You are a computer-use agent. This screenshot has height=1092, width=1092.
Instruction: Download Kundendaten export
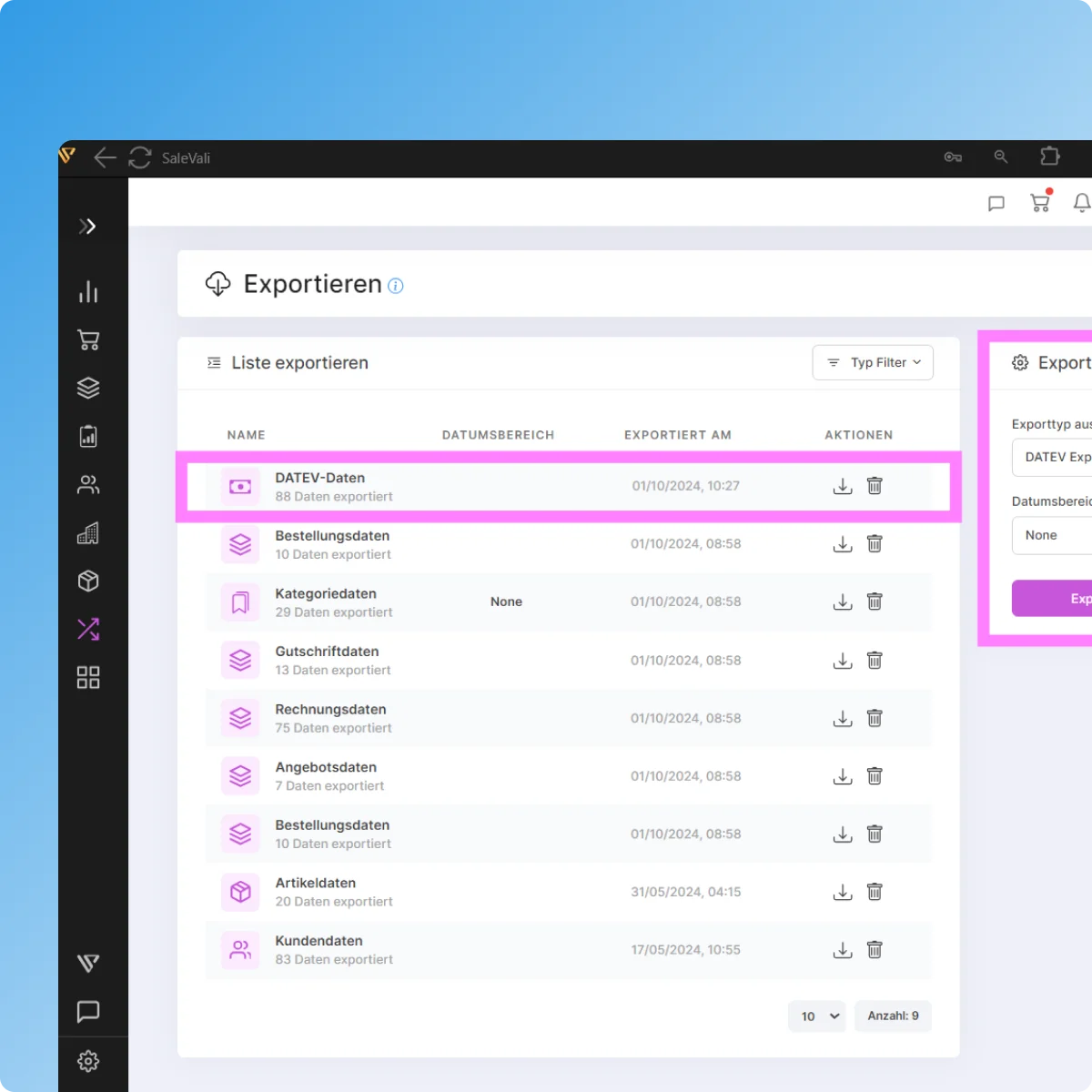843,950
